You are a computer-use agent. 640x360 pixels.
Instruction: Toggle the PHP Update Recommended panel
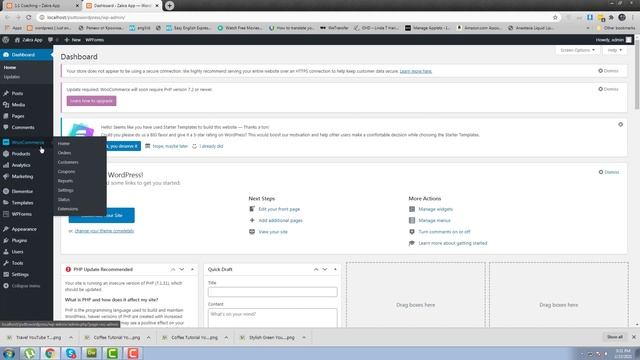tap(192, 269)
